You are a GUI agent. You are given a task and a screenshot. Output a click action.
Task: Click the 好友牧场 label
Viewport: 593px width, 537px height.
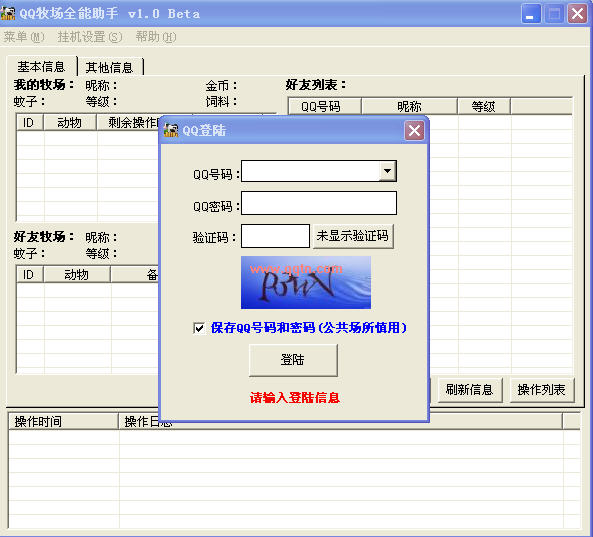tap(44, 237)
